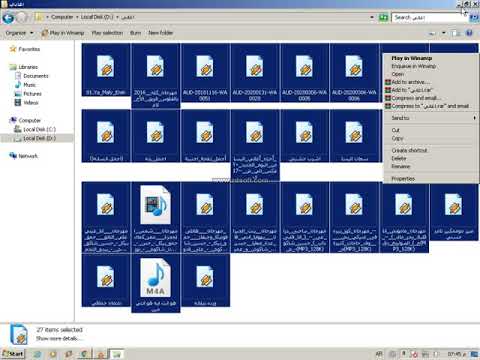
Task: Create a New folder from toolbar
Action: click(160, 33)
